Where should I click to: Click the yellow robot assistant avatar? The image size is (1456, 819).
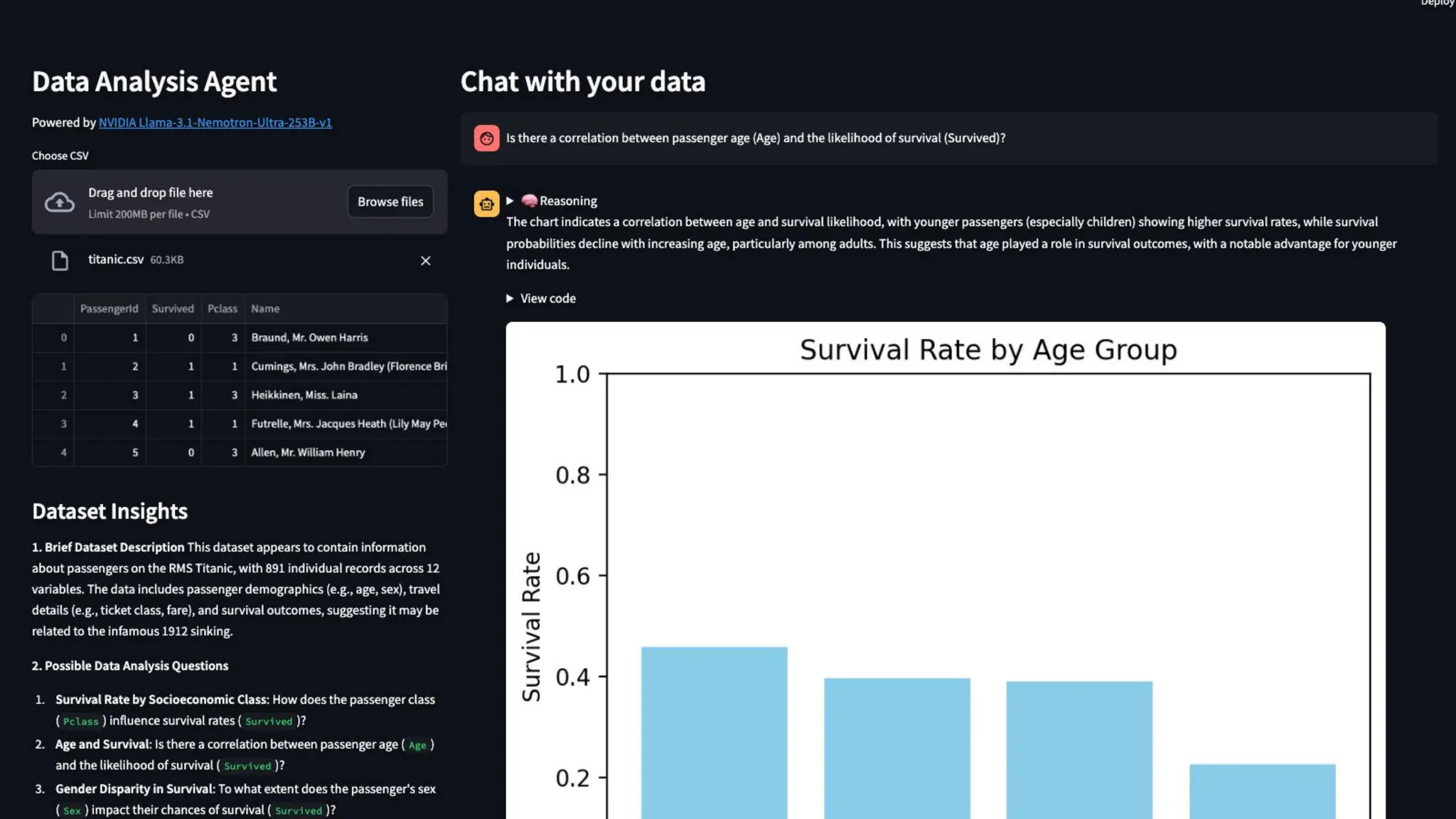pos(486,205)
